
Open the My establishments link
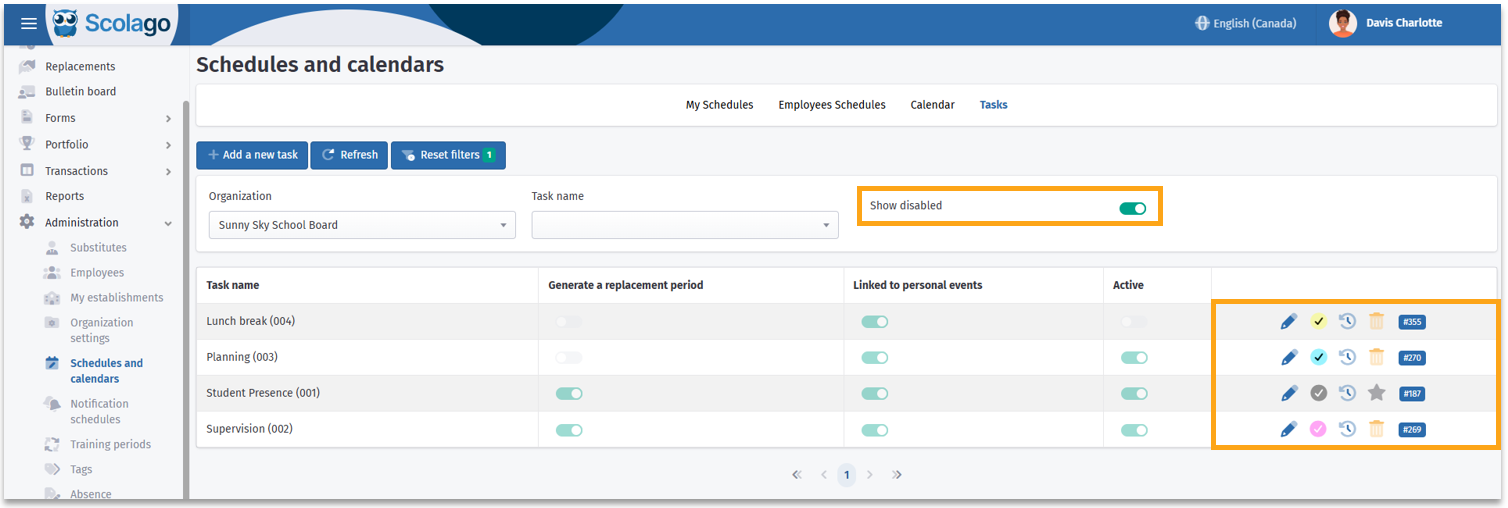coord(117,298)
